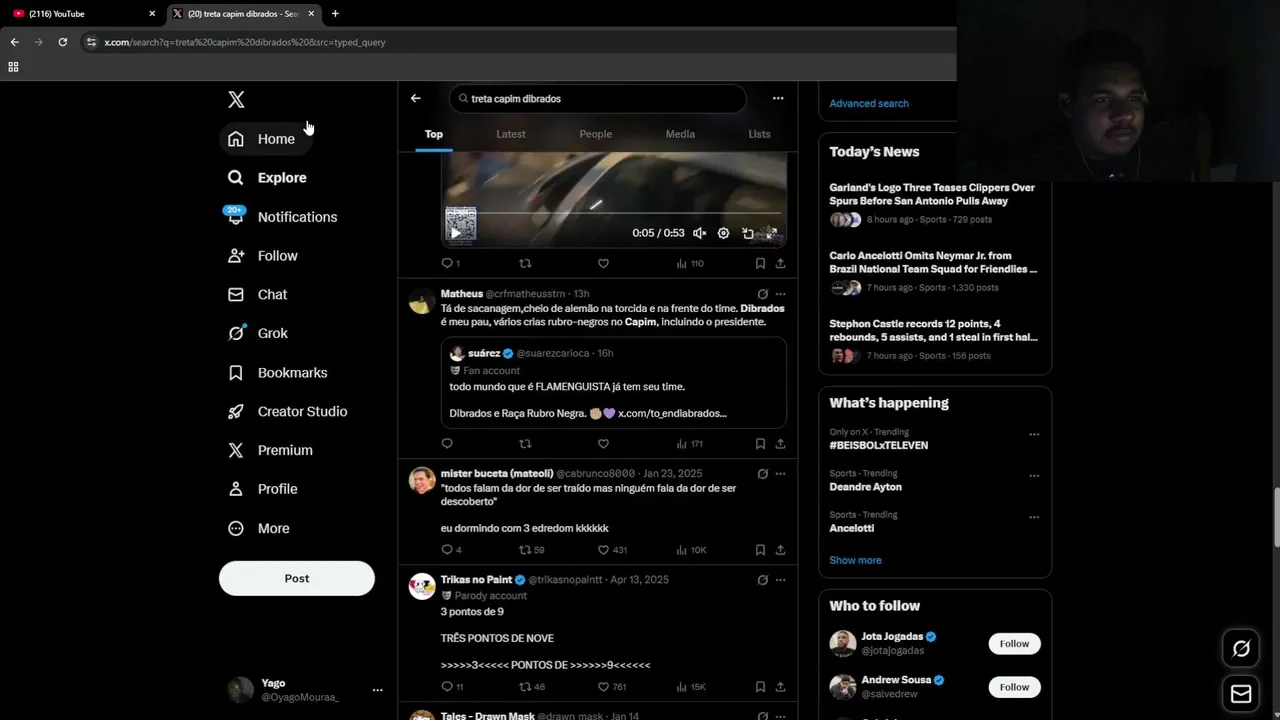Open Bookmarks page

[x=278, y=373]
